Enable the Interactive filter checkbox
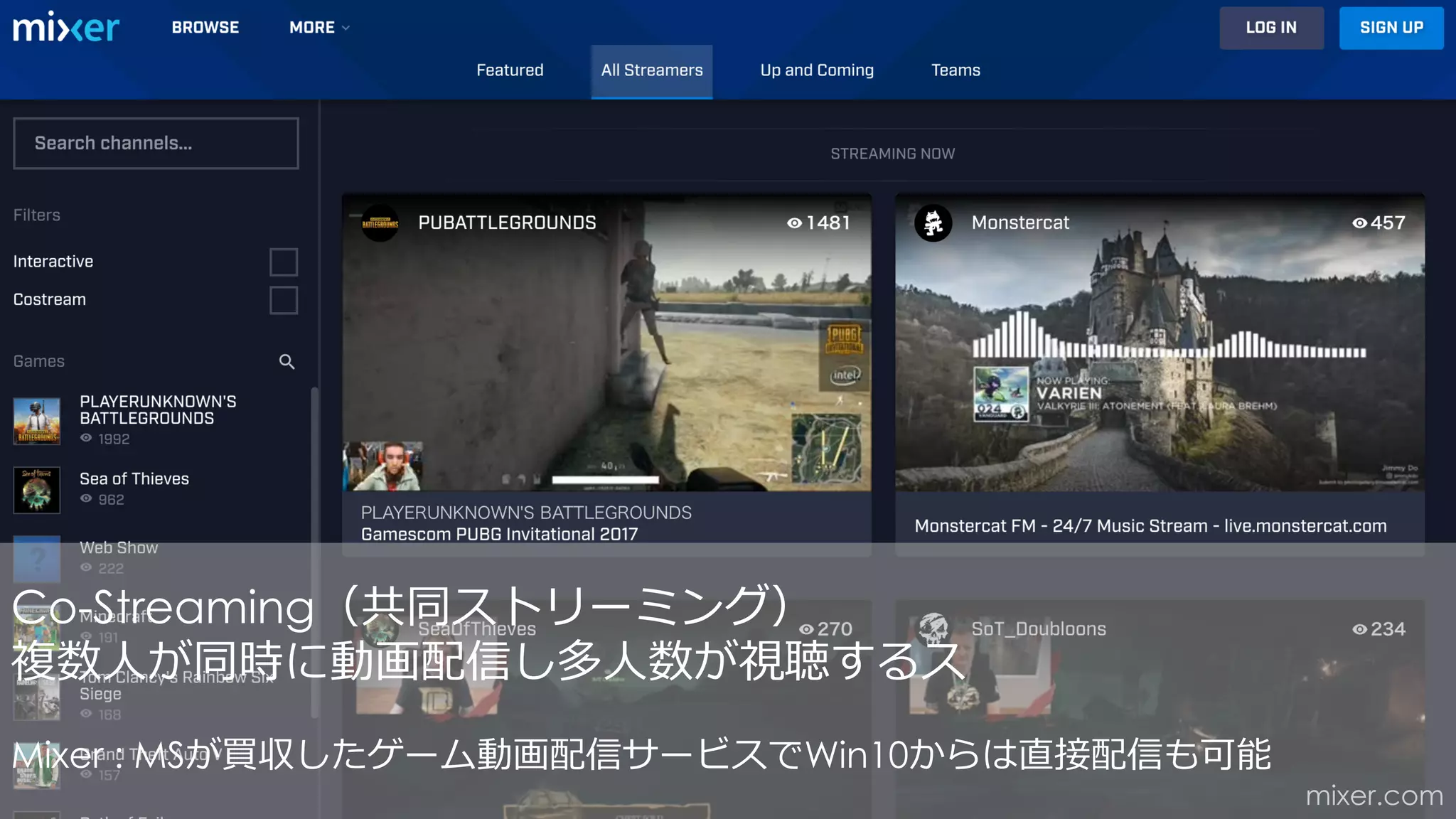This screenshot has height=819, width=1456. (284, 262)
